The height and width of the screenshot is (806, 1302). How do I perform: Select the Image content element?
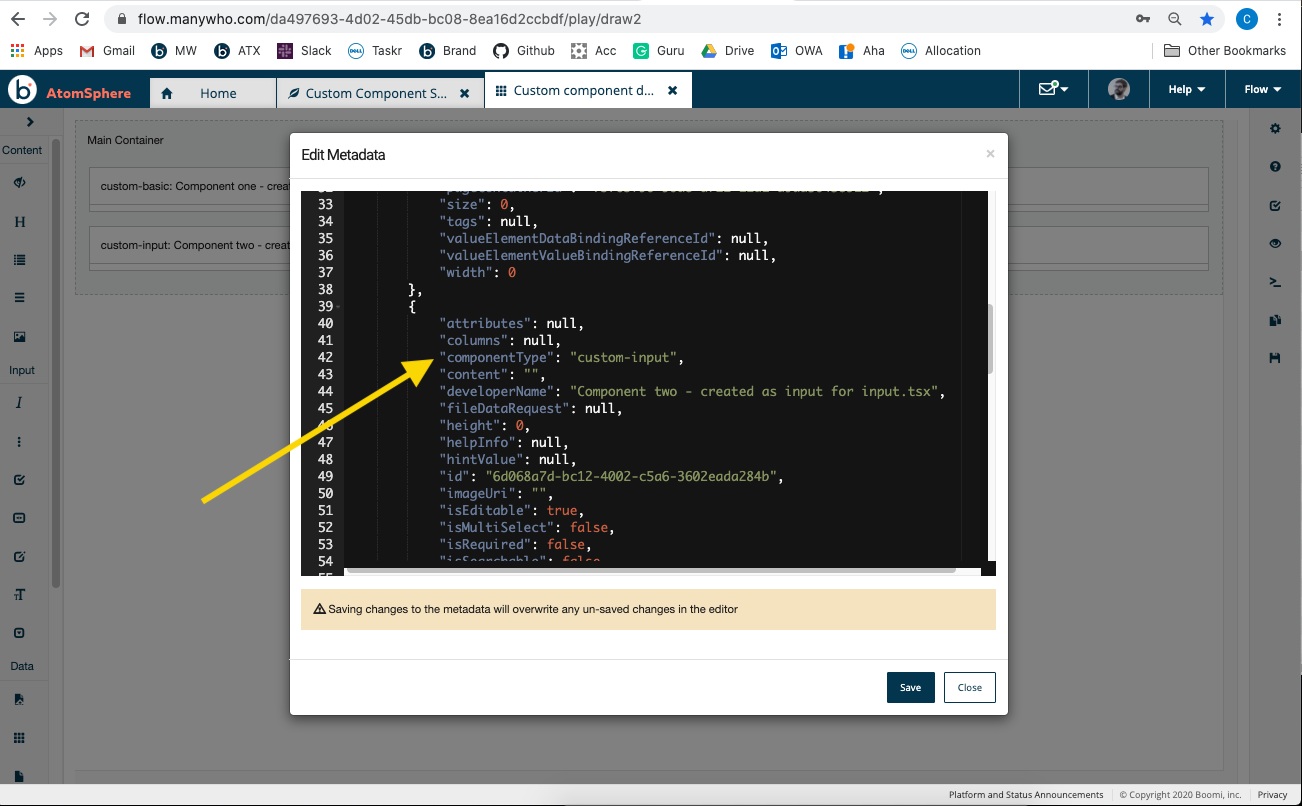click(22, 336)
